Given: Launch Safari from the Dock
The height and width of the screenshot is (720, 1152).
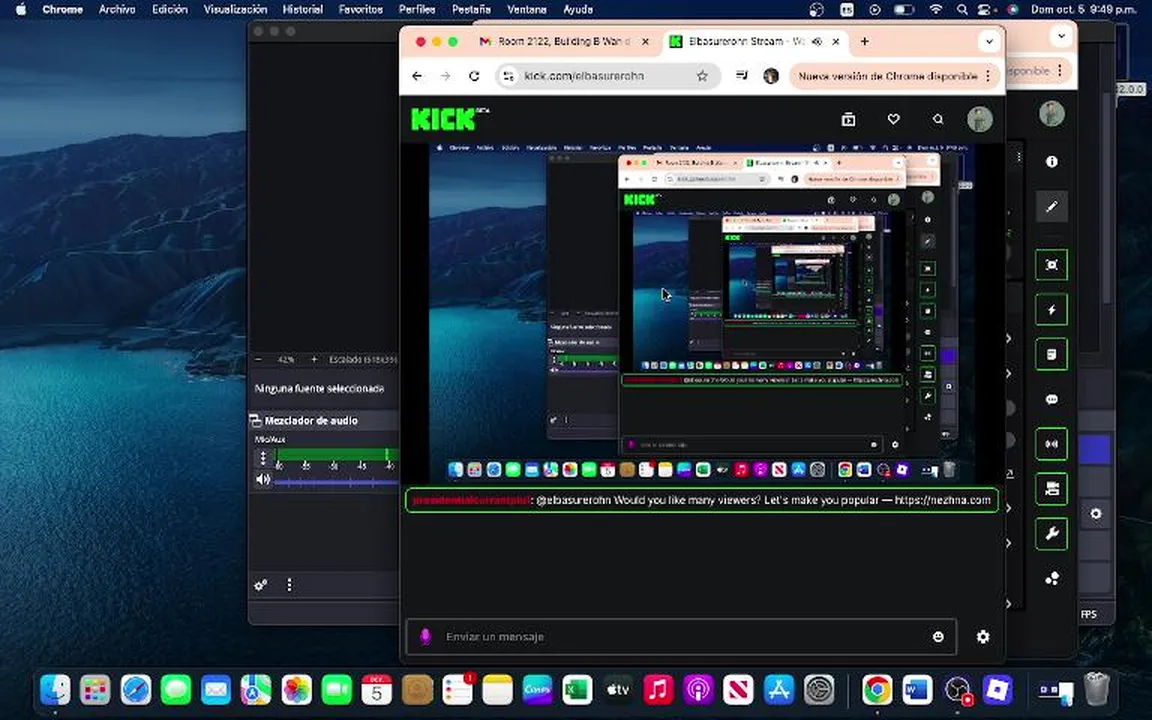Looking at the screenshot, I should [136, 690].
